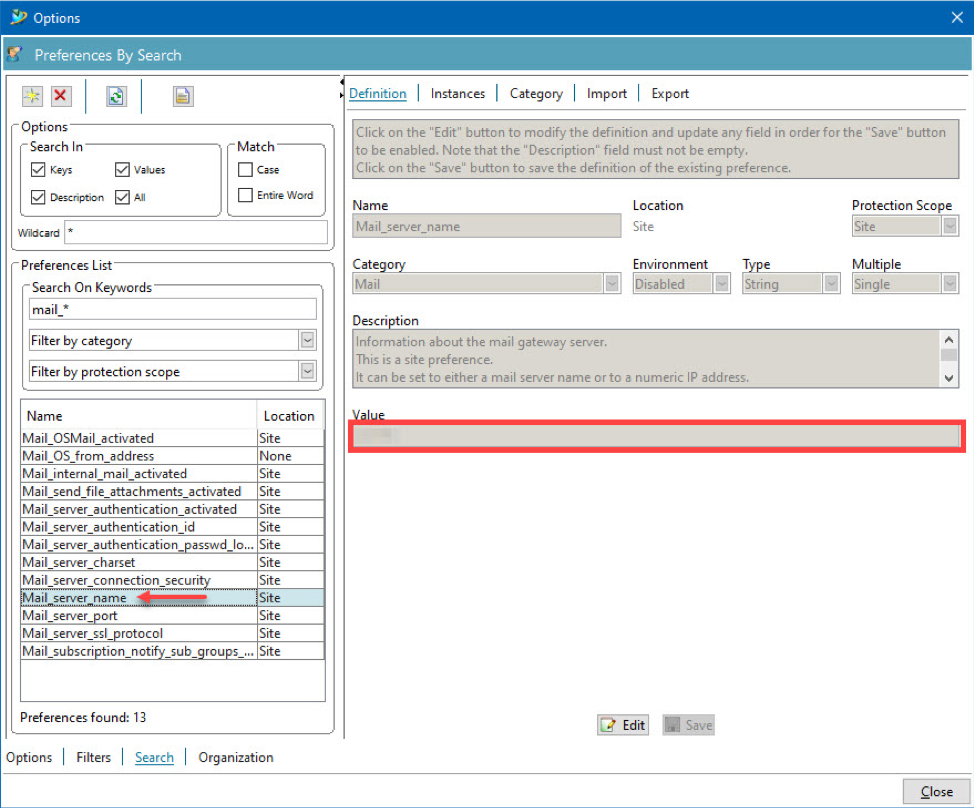This screenshot has height=808, width=974.
Task: Expand the Filter by protection scope dropdown
Action: click(308, 371)
